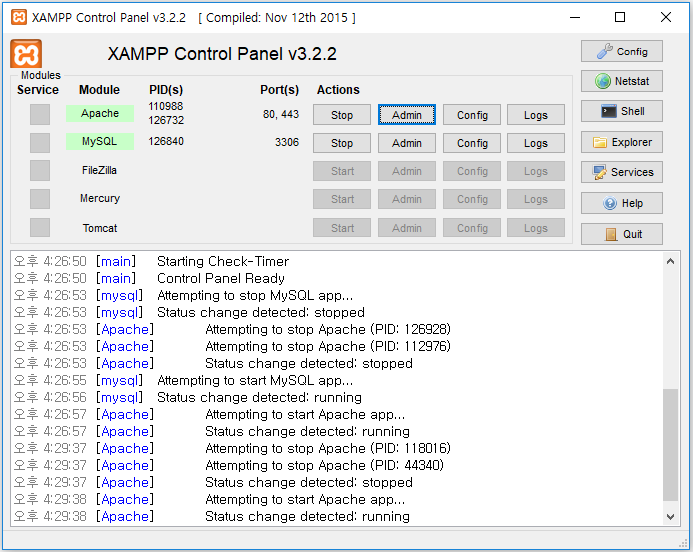693x552 pixels.
Task: Maximize the XAMPP Control Panel window
Action: 620,18
